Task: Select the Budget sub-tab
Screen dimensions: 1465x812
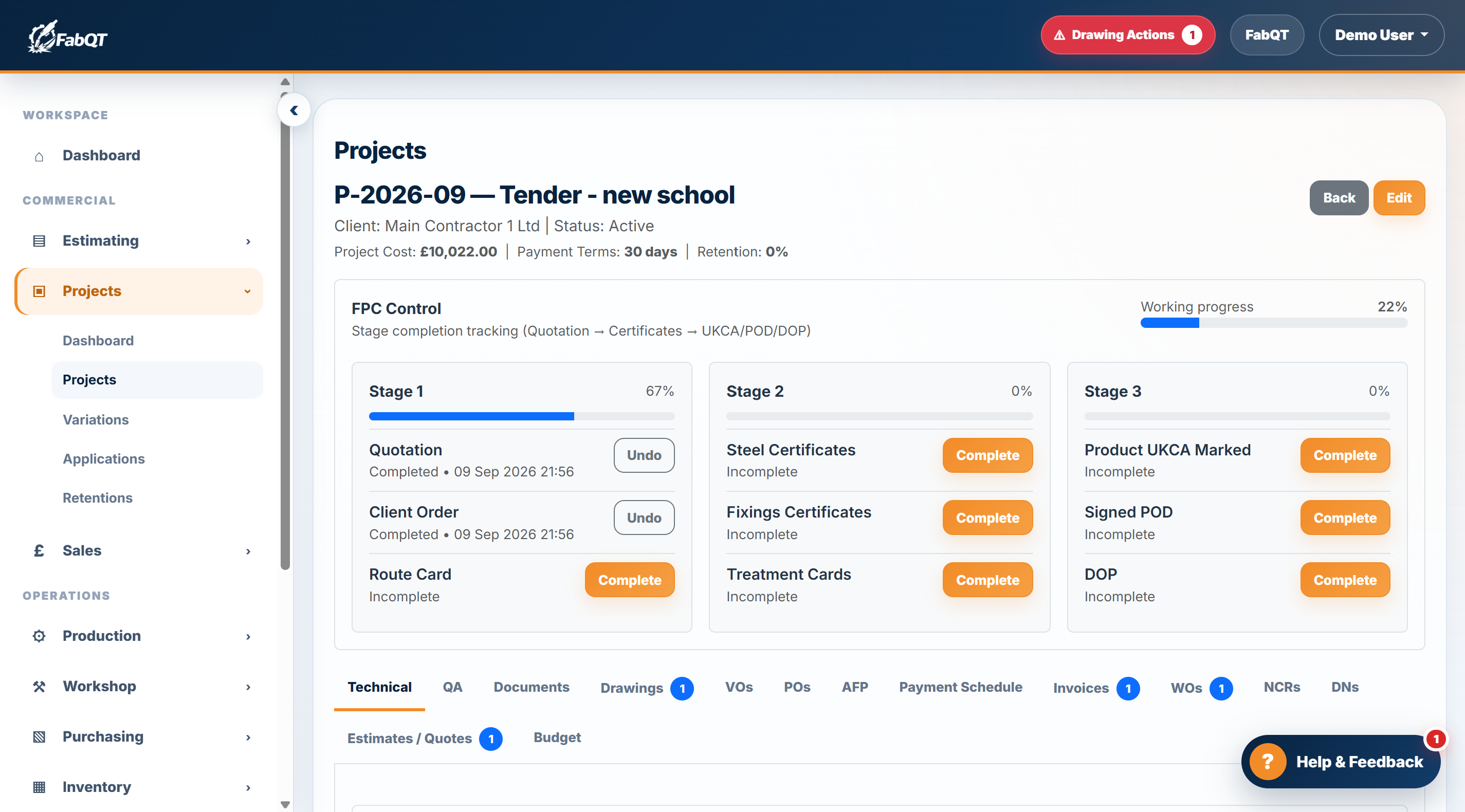Action: pos(557,737)
